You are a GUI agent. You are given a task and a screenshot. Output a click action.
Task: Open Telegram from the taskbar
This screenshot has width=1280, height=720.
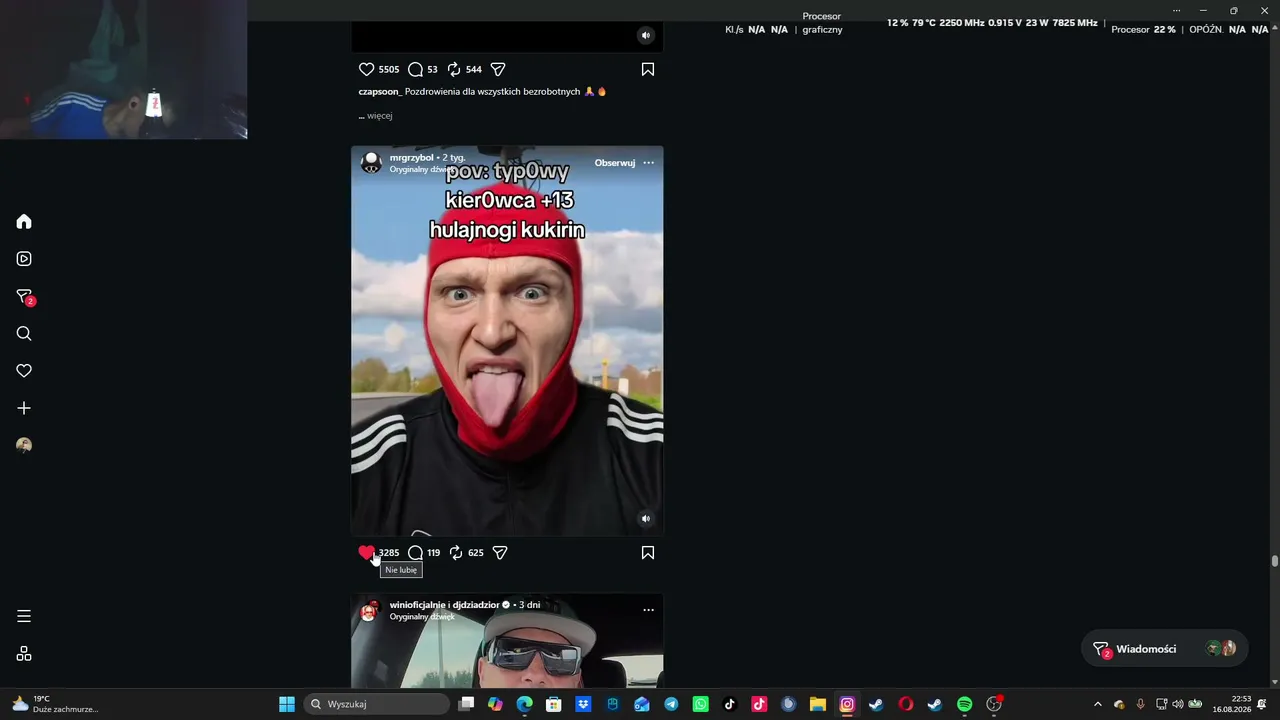pos(671,704)
